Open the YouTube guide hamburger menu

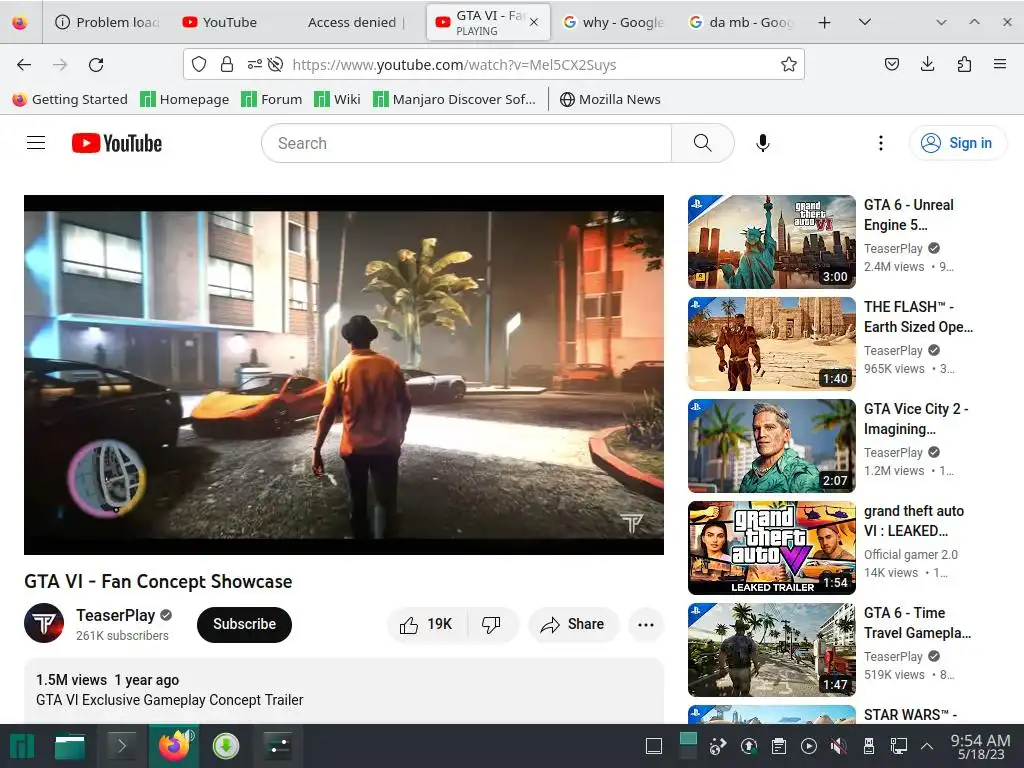36,143
